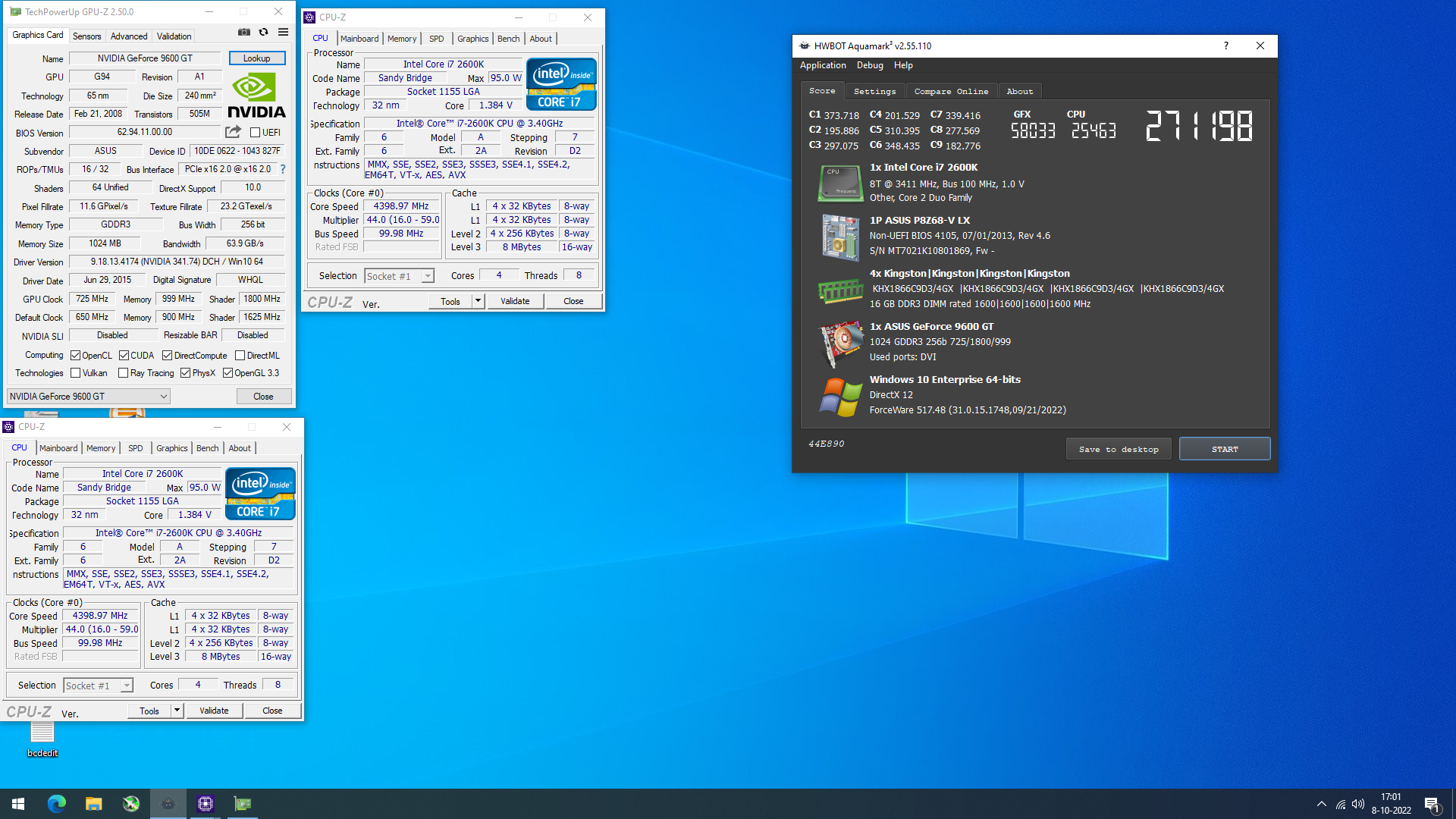Open SPD tab in upper CPU-Z

tap(436, 39)
